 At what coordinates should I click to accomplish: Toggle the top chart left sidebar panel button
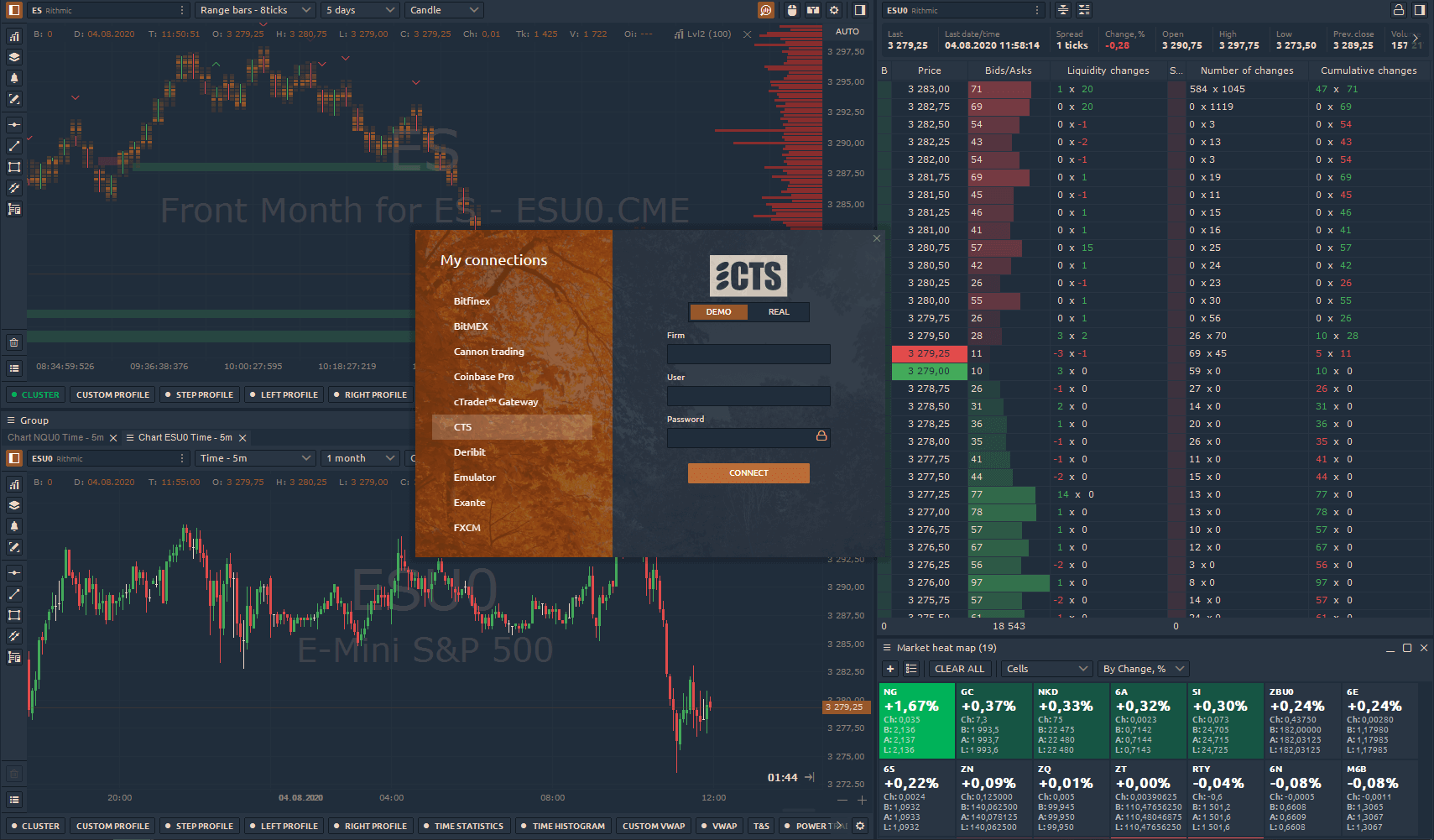[x=14, y=10]
